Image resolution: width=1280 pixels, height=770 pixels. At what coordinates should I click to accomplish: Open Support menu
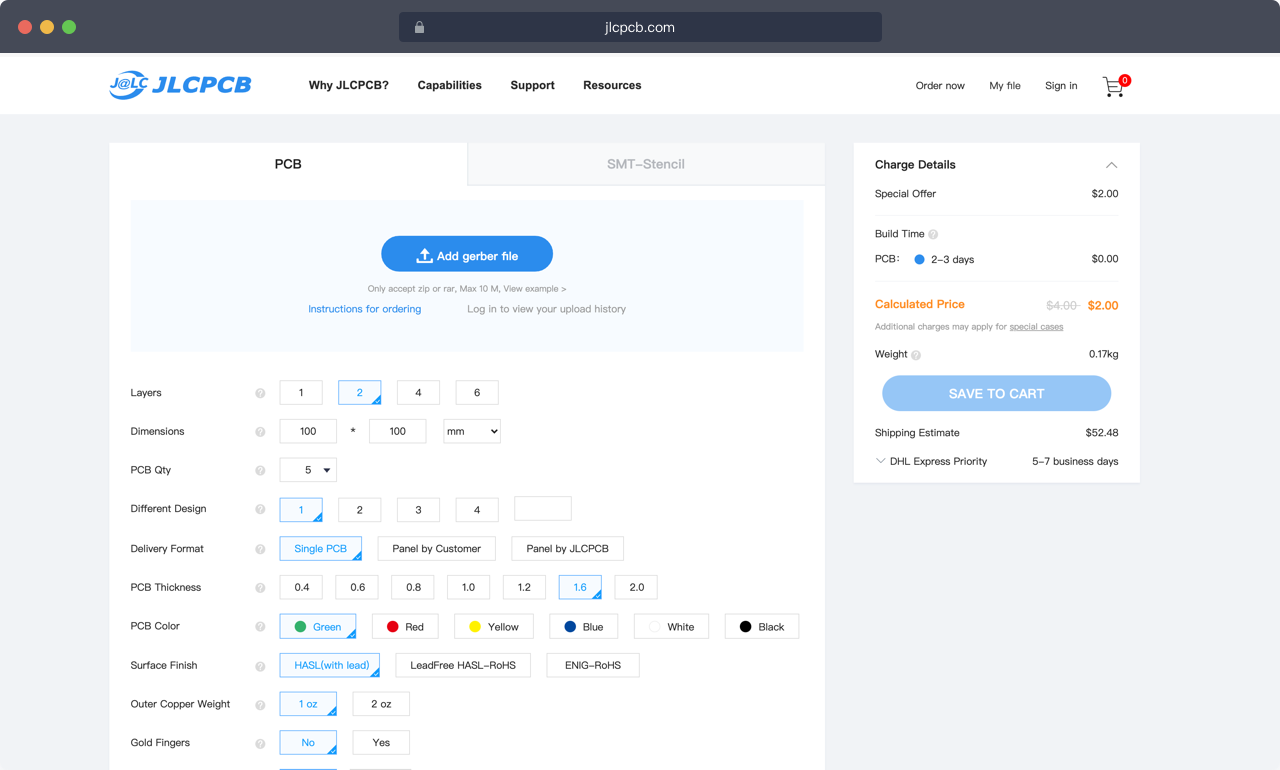tap(532, 85)
